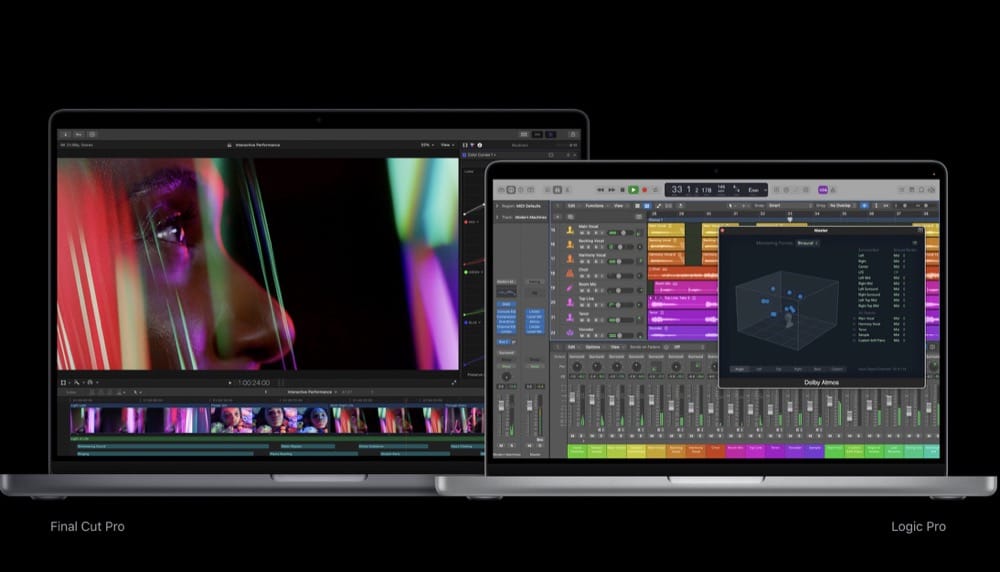Click the Main Vocal track volume slider
Viewport: 1000px width, 572px height.
tap(621, 233)
